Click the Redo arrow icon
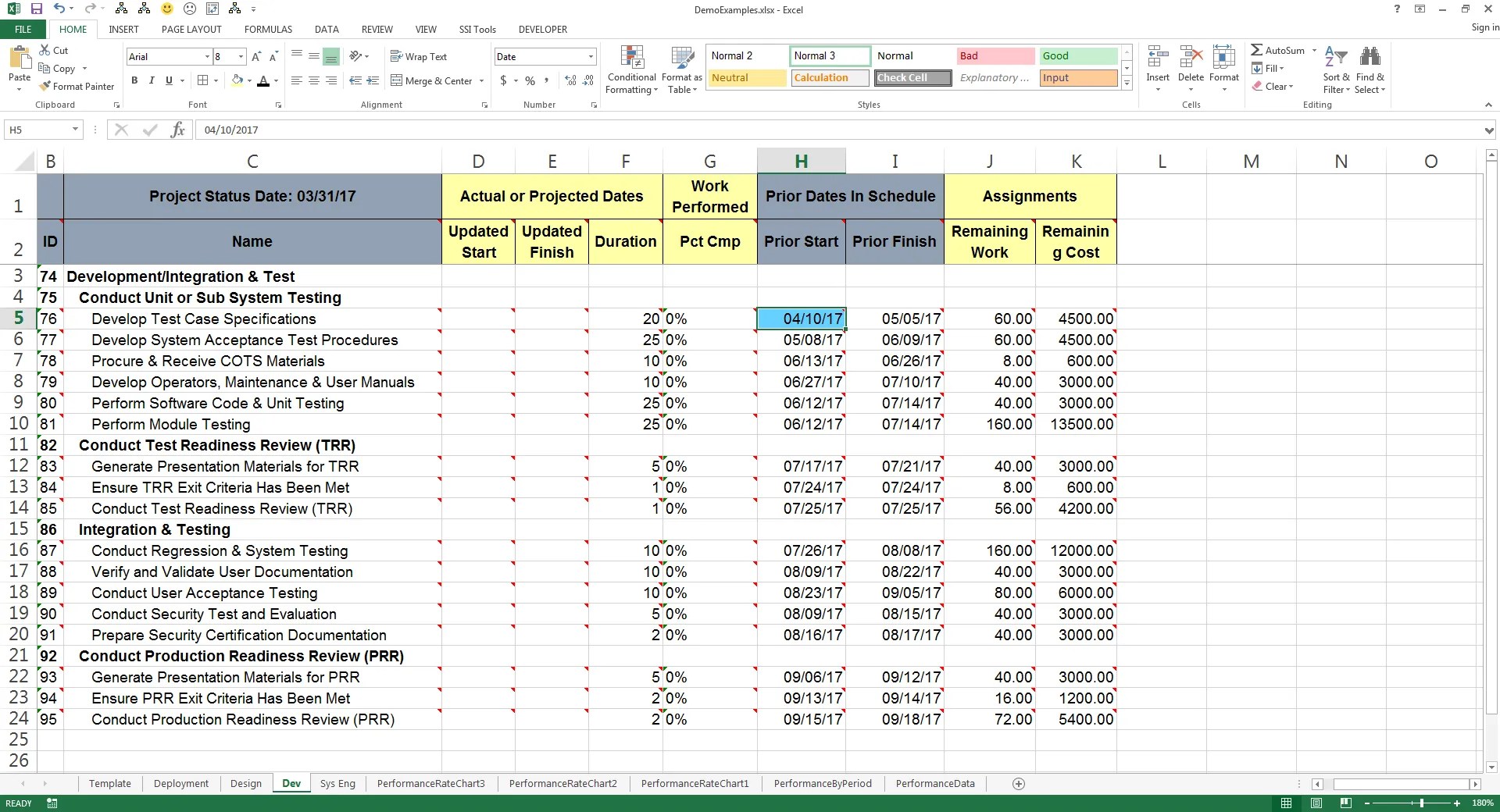This screenshot has width=1500, height=812. click(x=89, y=9)
